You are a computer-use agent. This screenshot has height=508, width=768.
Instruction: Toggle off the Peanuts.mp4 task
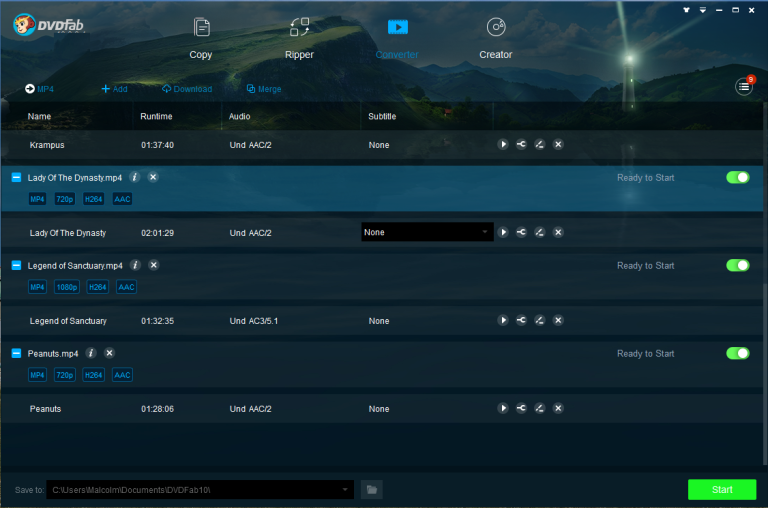(x=738, y=353)
